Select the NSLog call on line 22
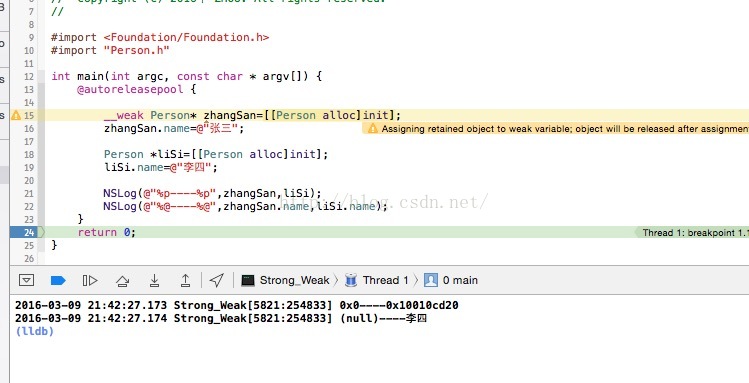This screenshot has width=749, height=383. pyautogui.click(x=246, y=206)
